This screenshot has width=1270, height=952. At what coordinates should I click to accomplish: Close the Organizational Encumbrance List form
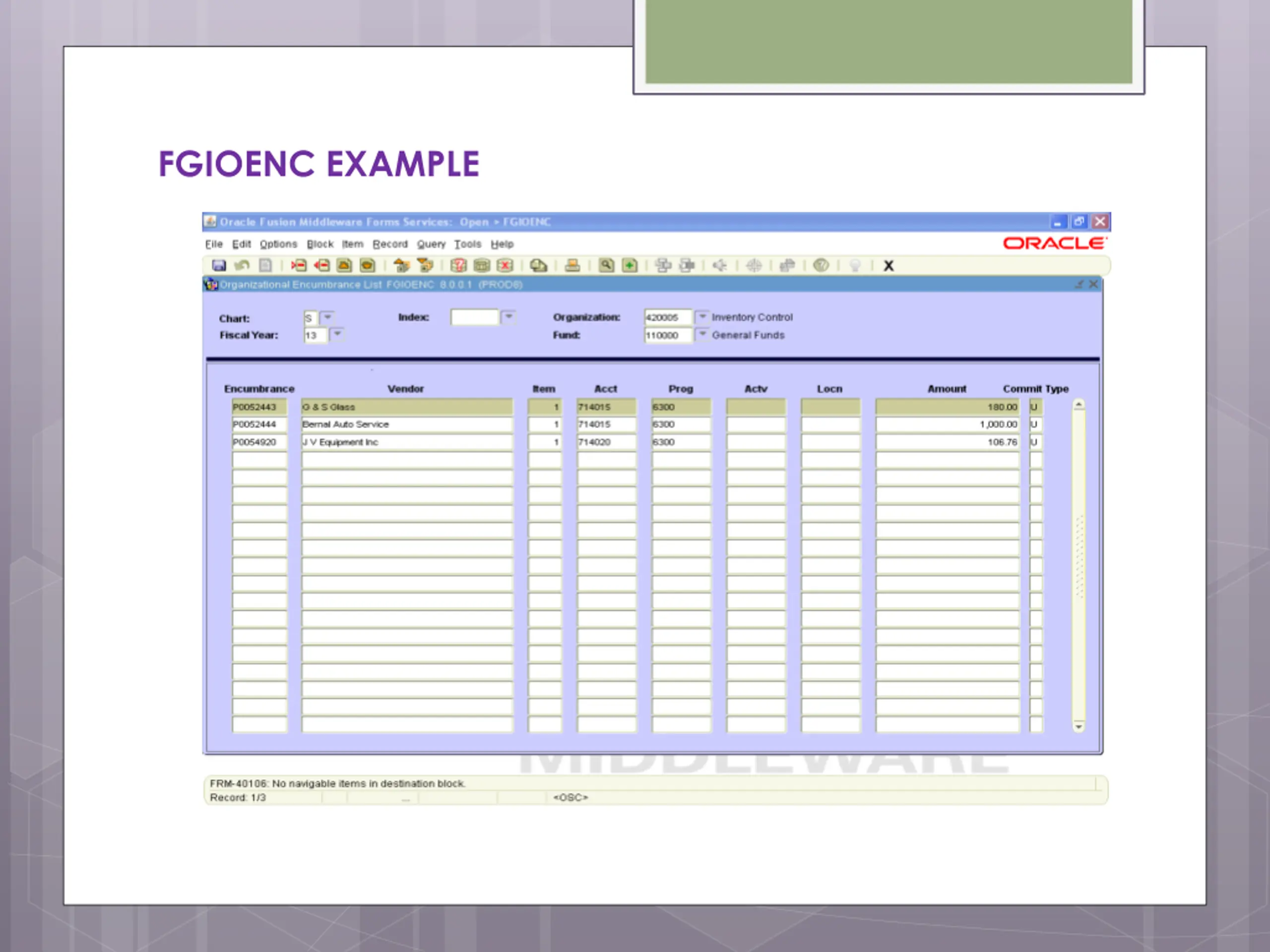pyautogui.click(x=1093, y=284)
